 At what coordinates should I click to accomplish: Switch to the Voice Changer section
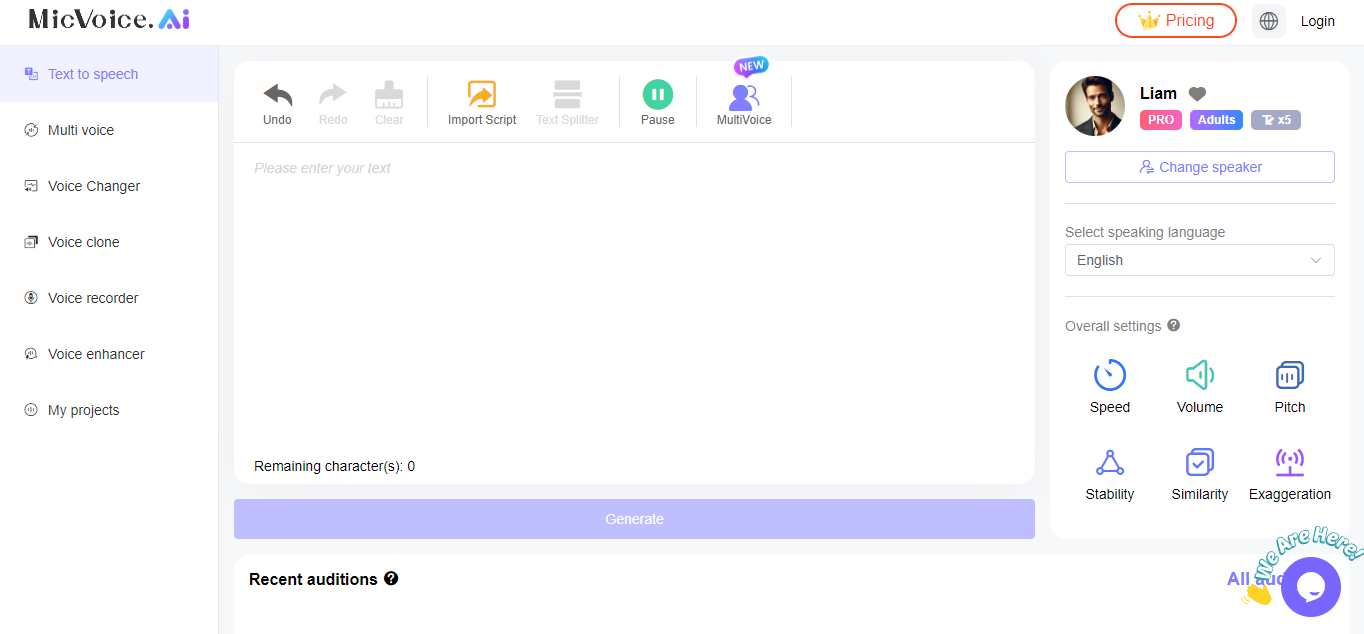(94, 186)
